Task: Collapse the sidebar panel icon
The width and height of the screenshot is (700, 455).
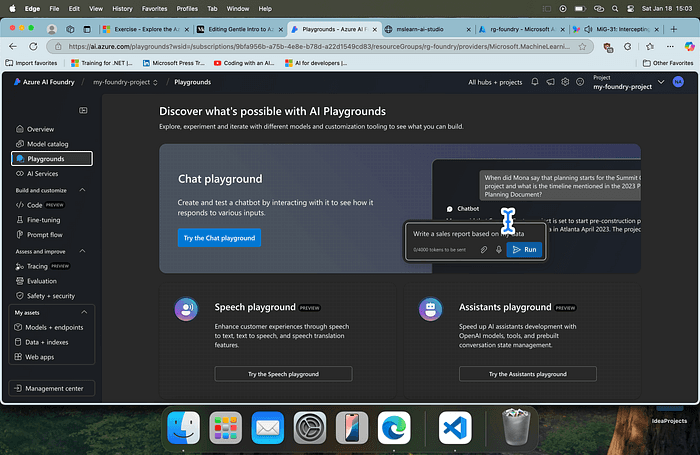Action: pyautogui.click(x=83, y=110)
